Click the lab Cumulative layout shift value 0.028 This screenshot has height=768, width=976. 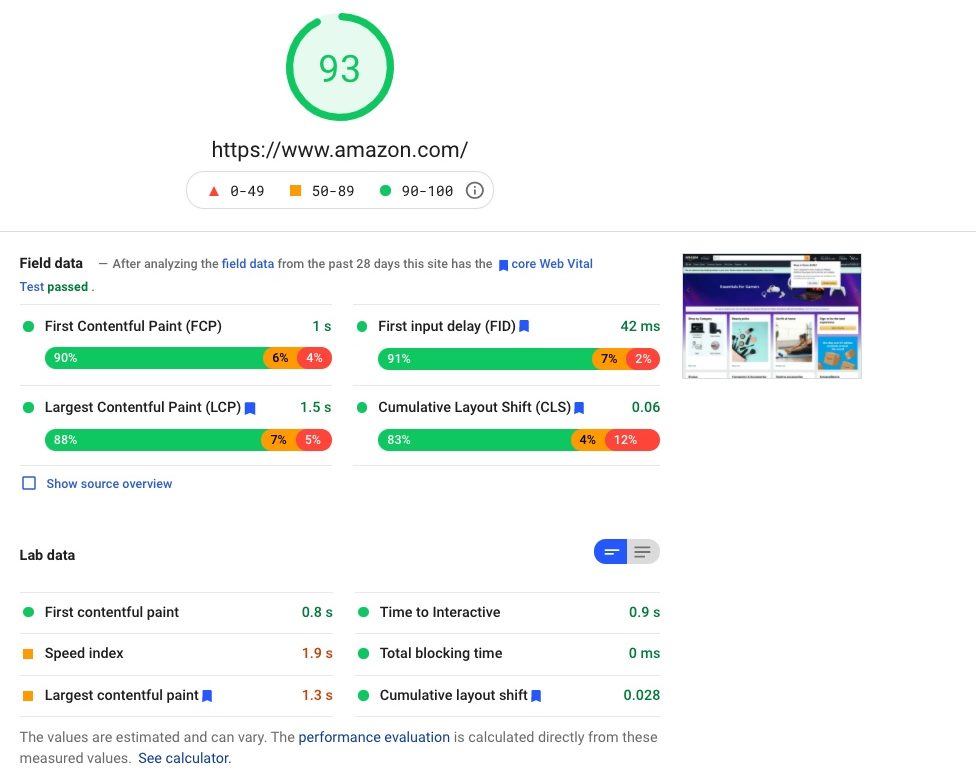[642, 695]
